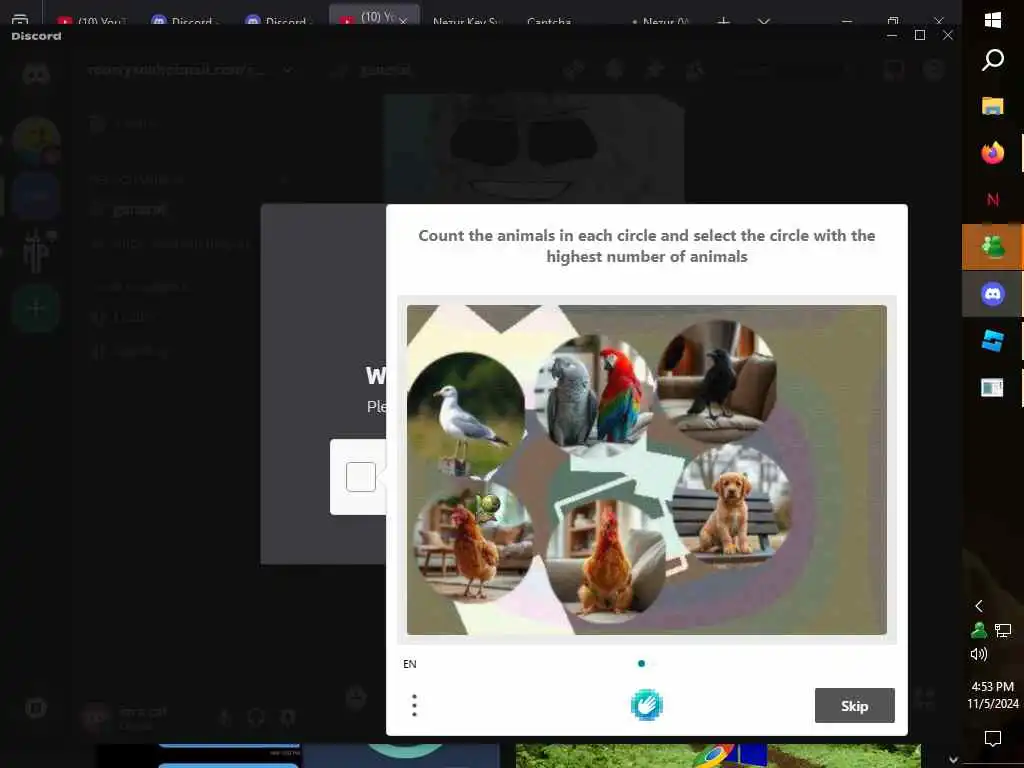The image size is (1024, 768).
Task: Close the Discord window
Action: 948,35
